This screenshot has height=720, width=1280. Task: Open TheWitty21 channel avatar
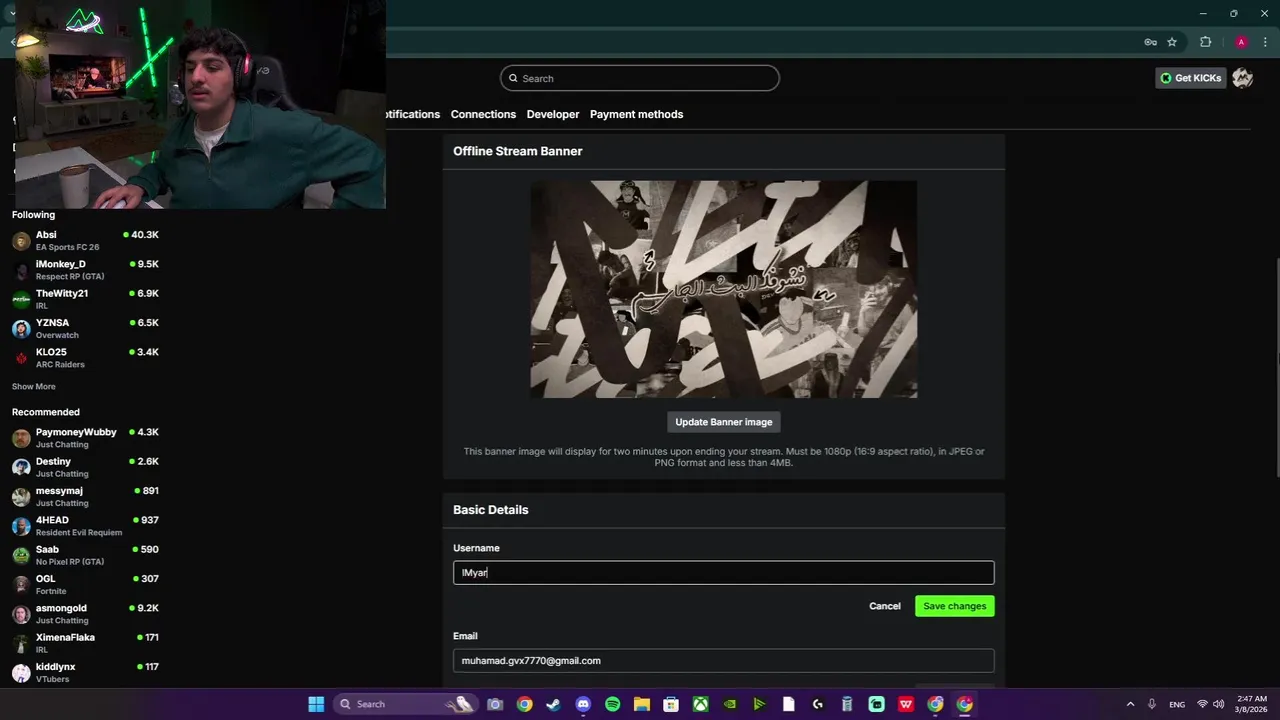21,299
